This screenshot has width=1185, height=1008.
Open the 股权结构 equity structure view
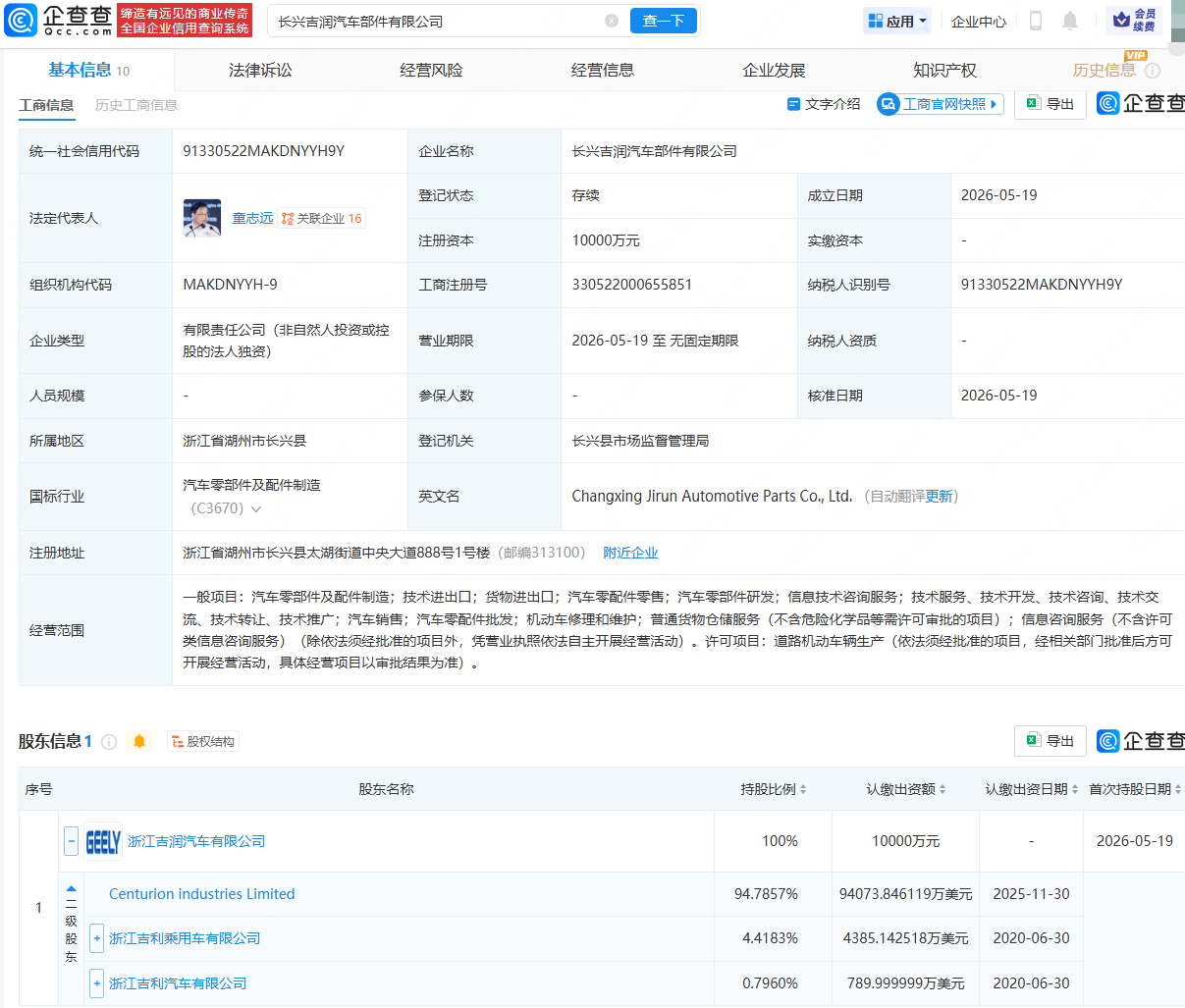click(x=203, y=742)
